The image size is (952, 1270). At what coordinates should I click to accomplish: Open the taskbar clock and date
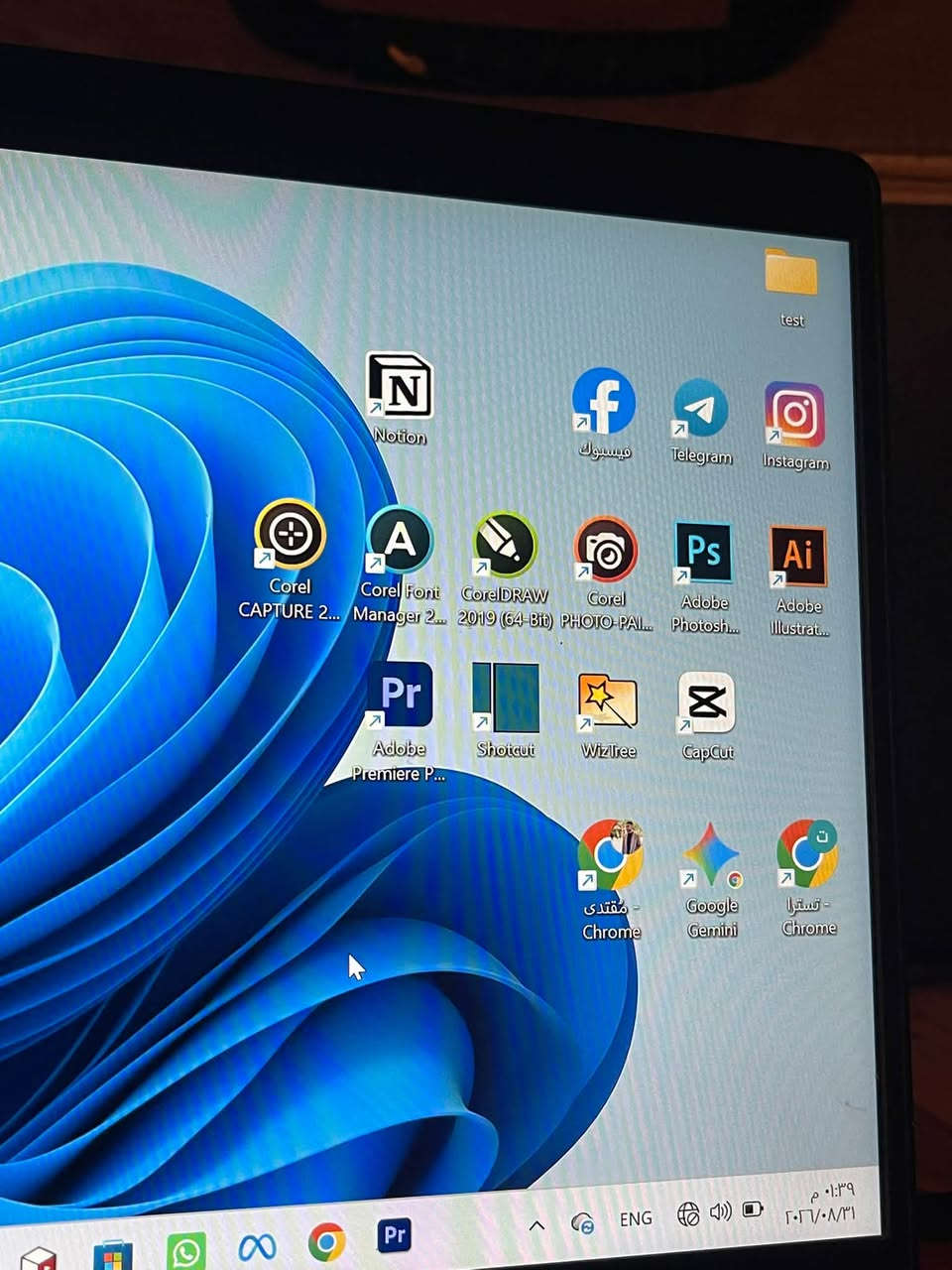coord(821,1202)
